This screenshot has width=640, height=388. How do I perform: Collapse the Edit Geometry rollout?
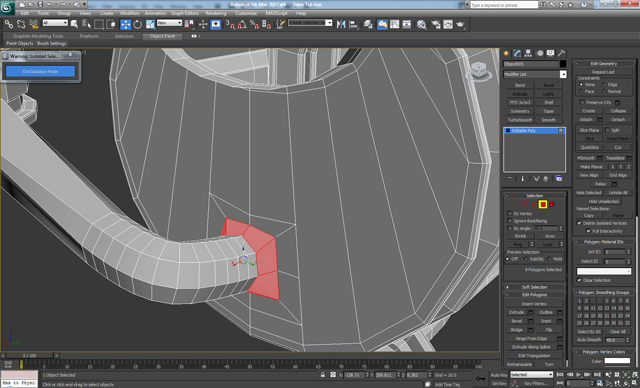[x=603, y=64]
